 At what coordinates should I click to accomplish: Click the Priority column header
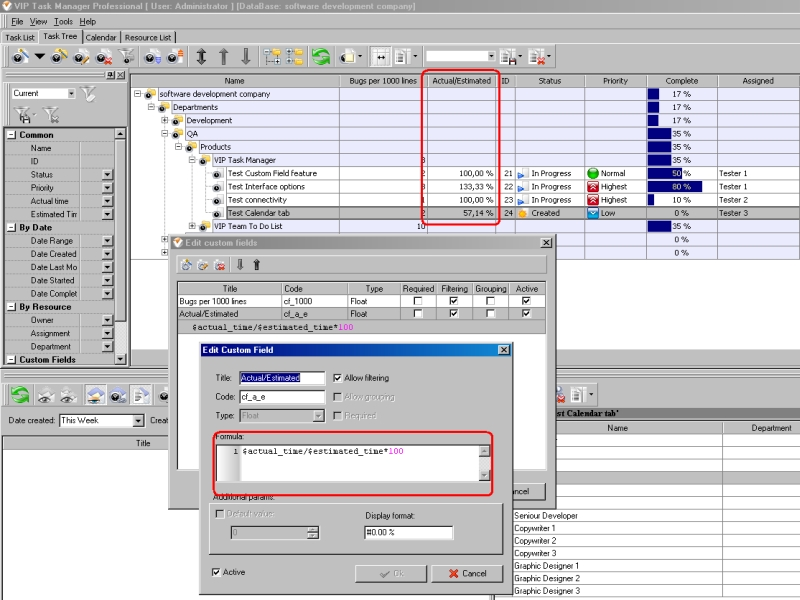click(616, 81)
